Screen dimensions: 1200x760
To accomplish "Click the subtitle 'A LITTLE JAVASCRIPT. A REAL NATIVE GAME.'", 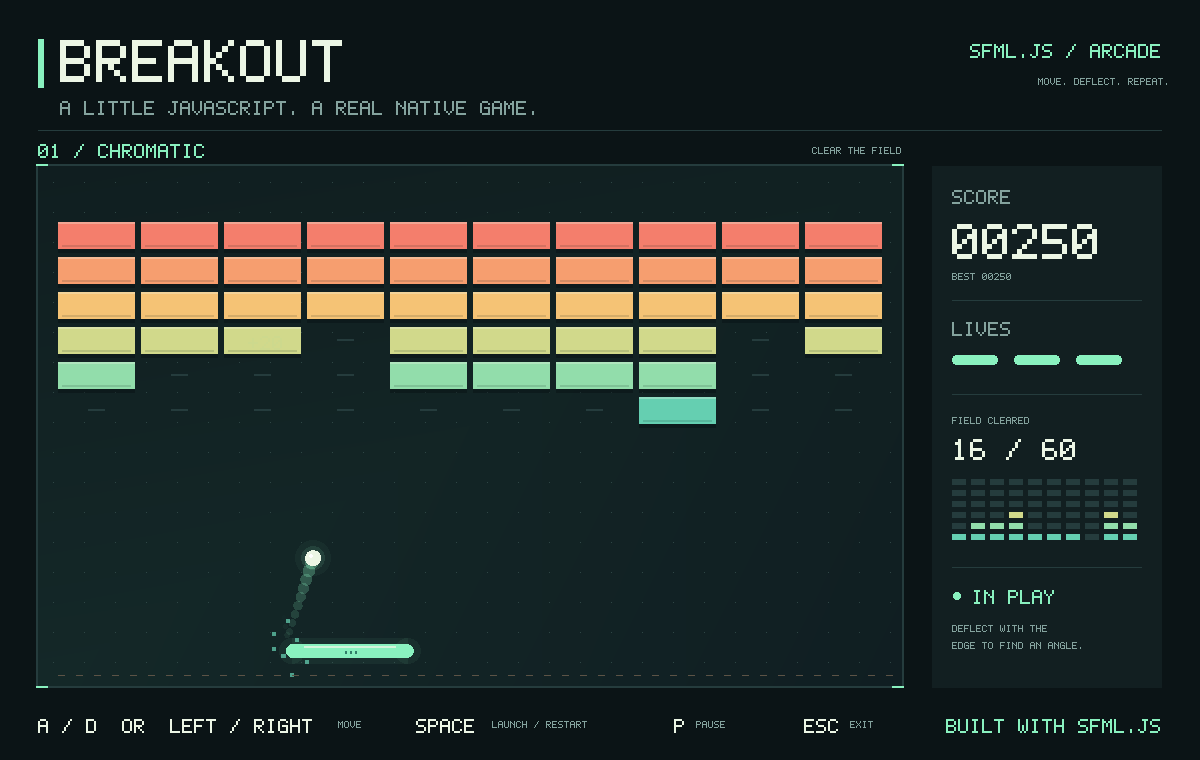I will pos(298,108).
